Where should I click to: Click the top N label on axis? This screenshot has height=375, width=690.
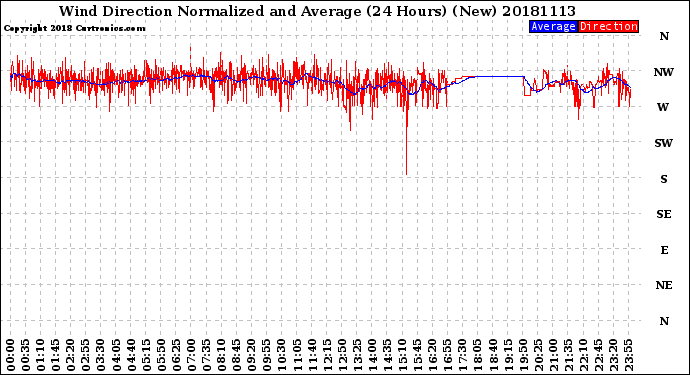tap(664, 37)
